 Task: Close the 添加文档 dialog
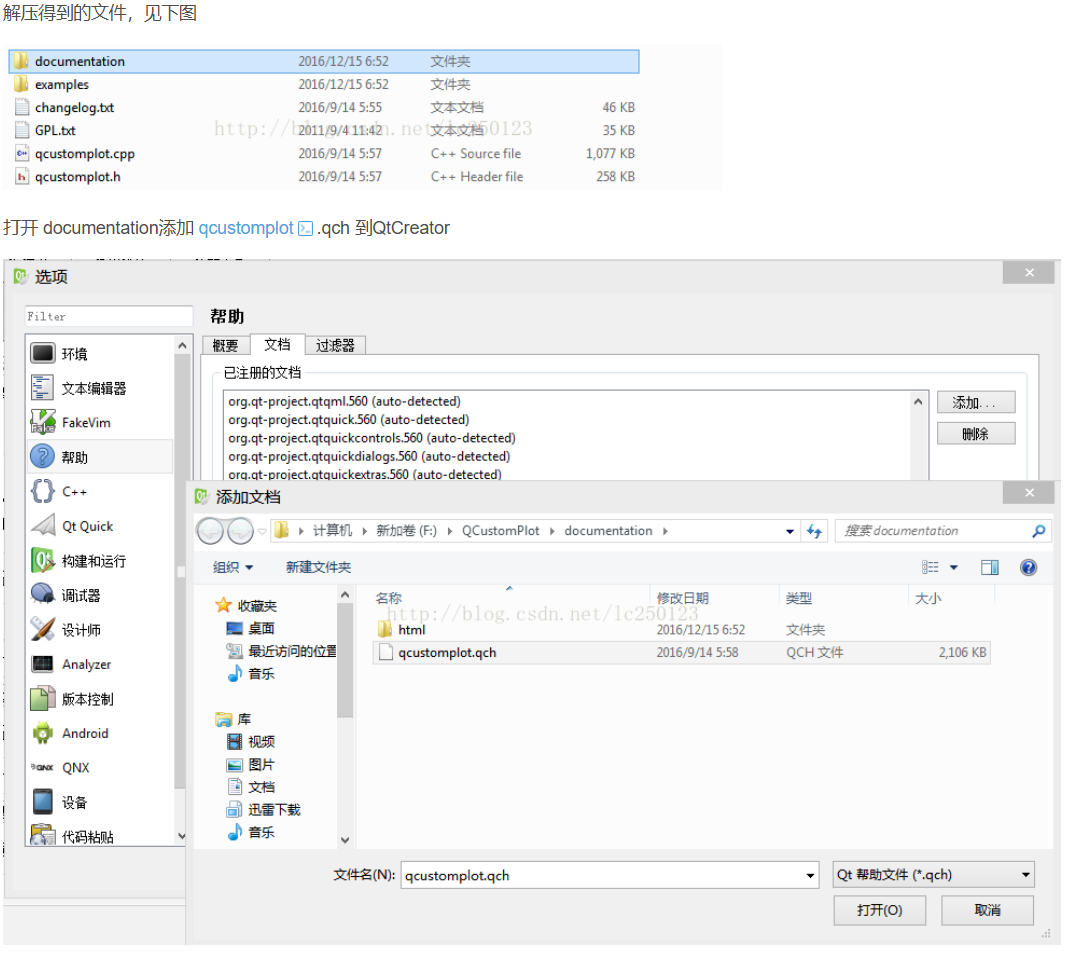coord(1029,492)
